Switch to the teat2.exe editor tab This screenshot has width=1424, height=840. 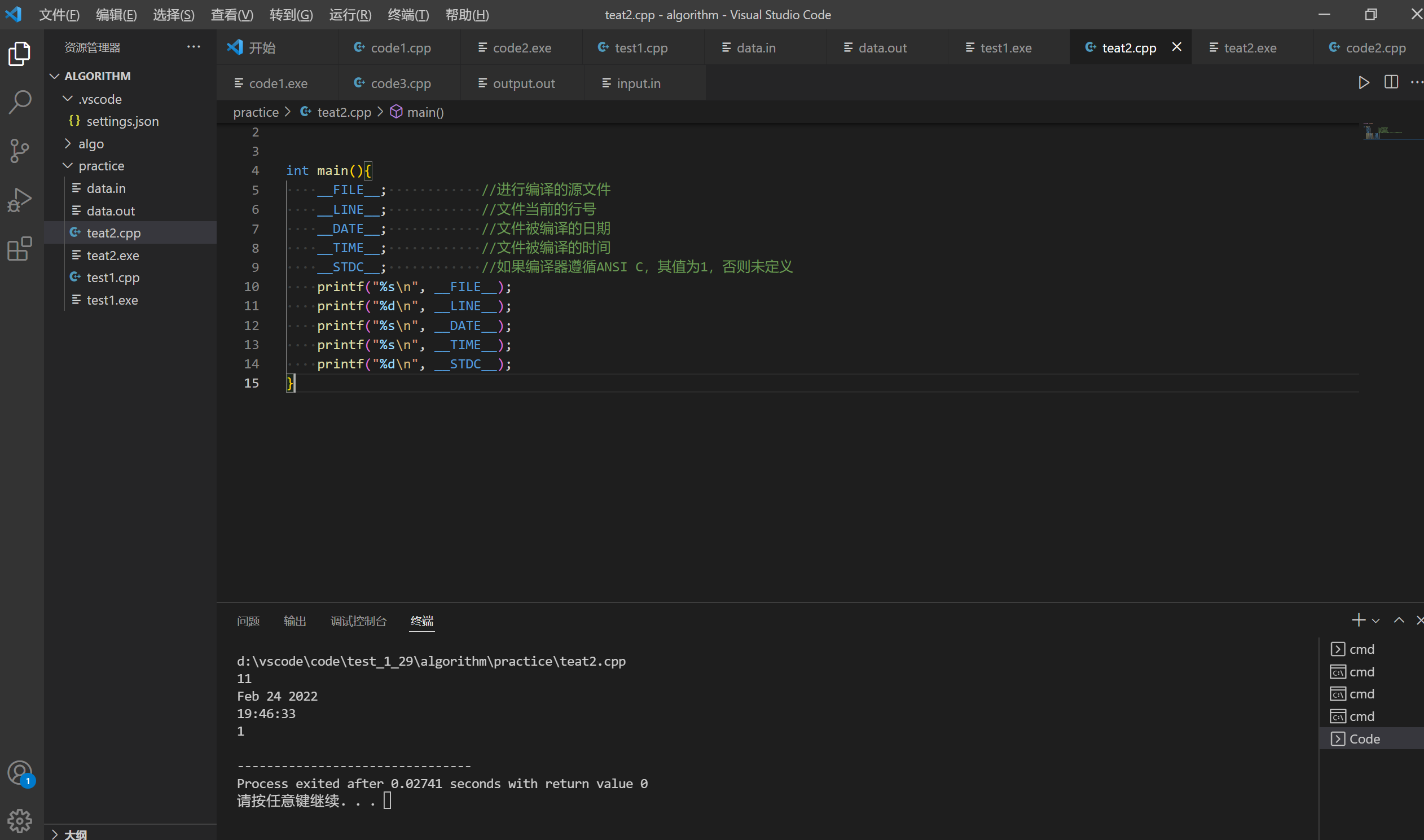point(1252,47)
